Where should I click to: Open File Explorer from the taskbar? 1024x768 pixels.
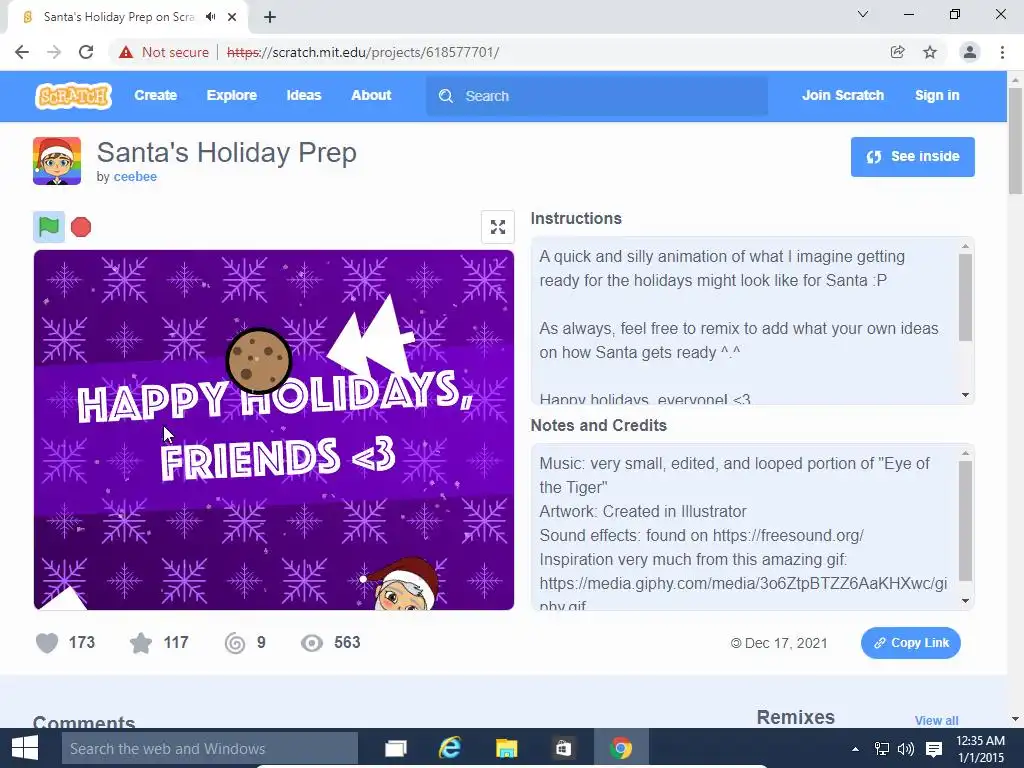506,748
